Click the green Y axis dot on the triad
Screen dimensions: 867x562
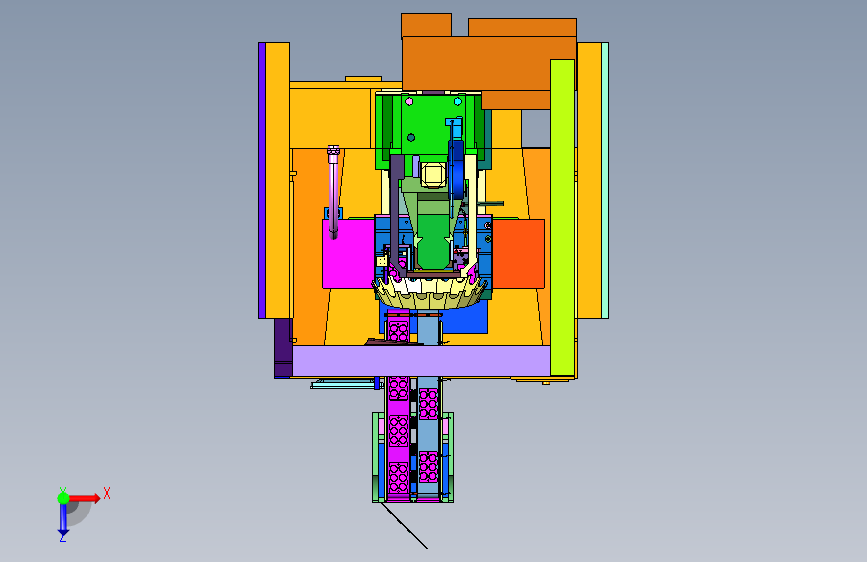click(x=63, y=498)
